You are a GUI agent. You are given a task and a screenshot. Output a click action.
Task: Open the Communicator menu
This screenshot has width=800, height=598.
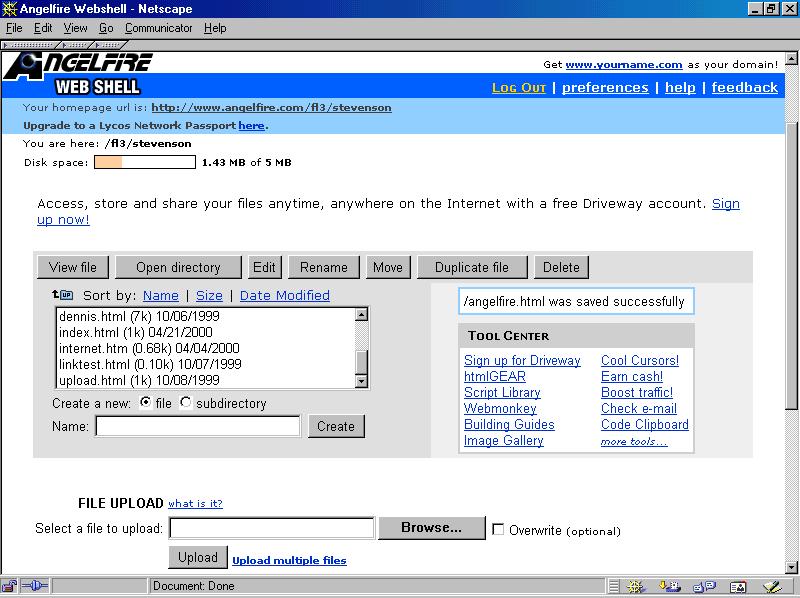158,28
